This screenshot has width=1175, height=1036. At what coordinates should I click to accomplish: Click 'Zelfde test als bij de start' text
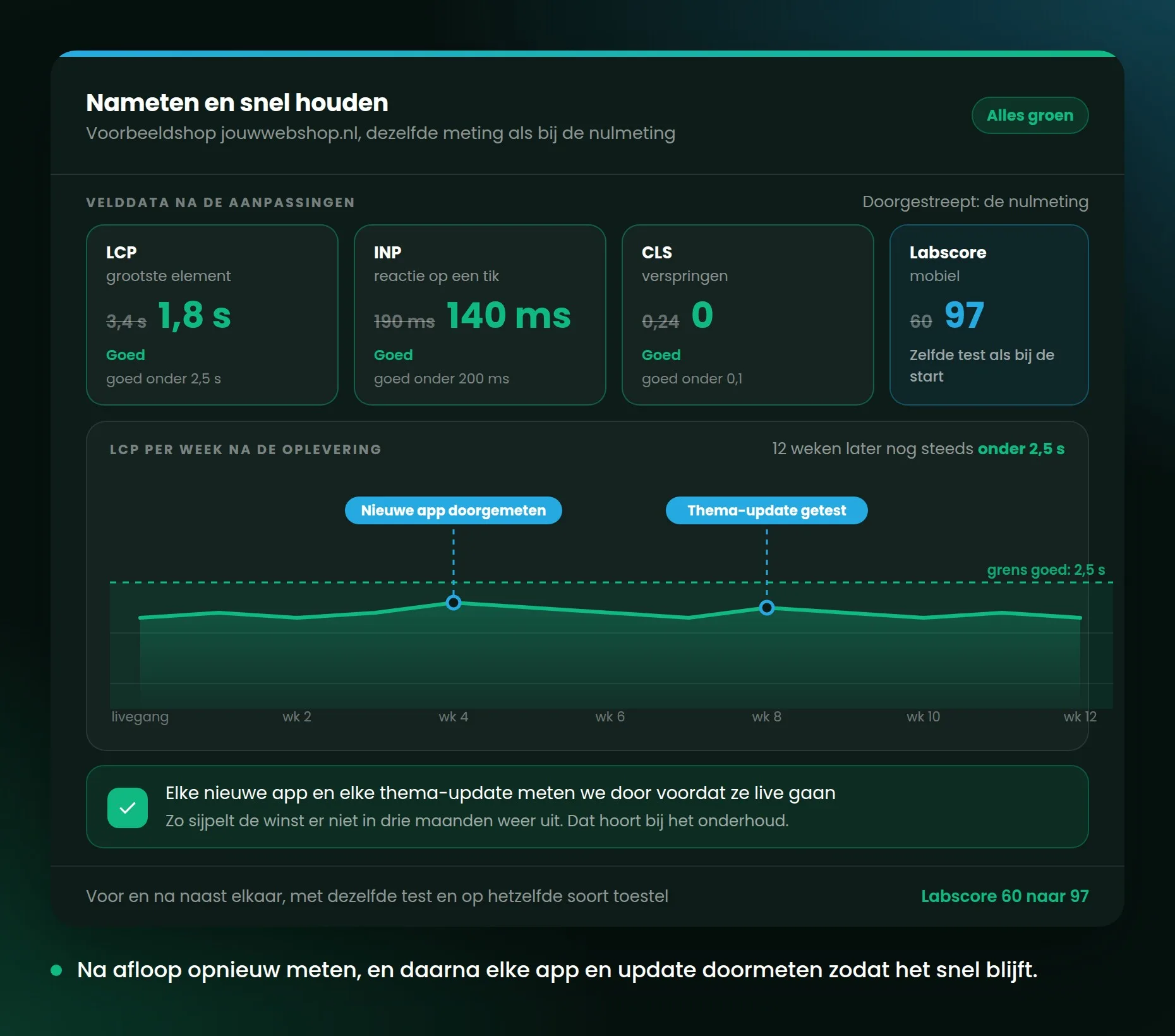(x=982, y=365)
